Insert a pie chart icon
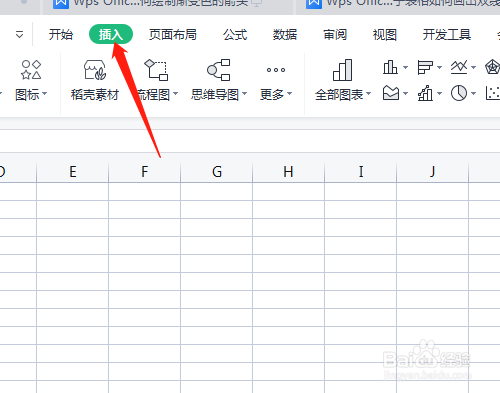 coord(459,93)
